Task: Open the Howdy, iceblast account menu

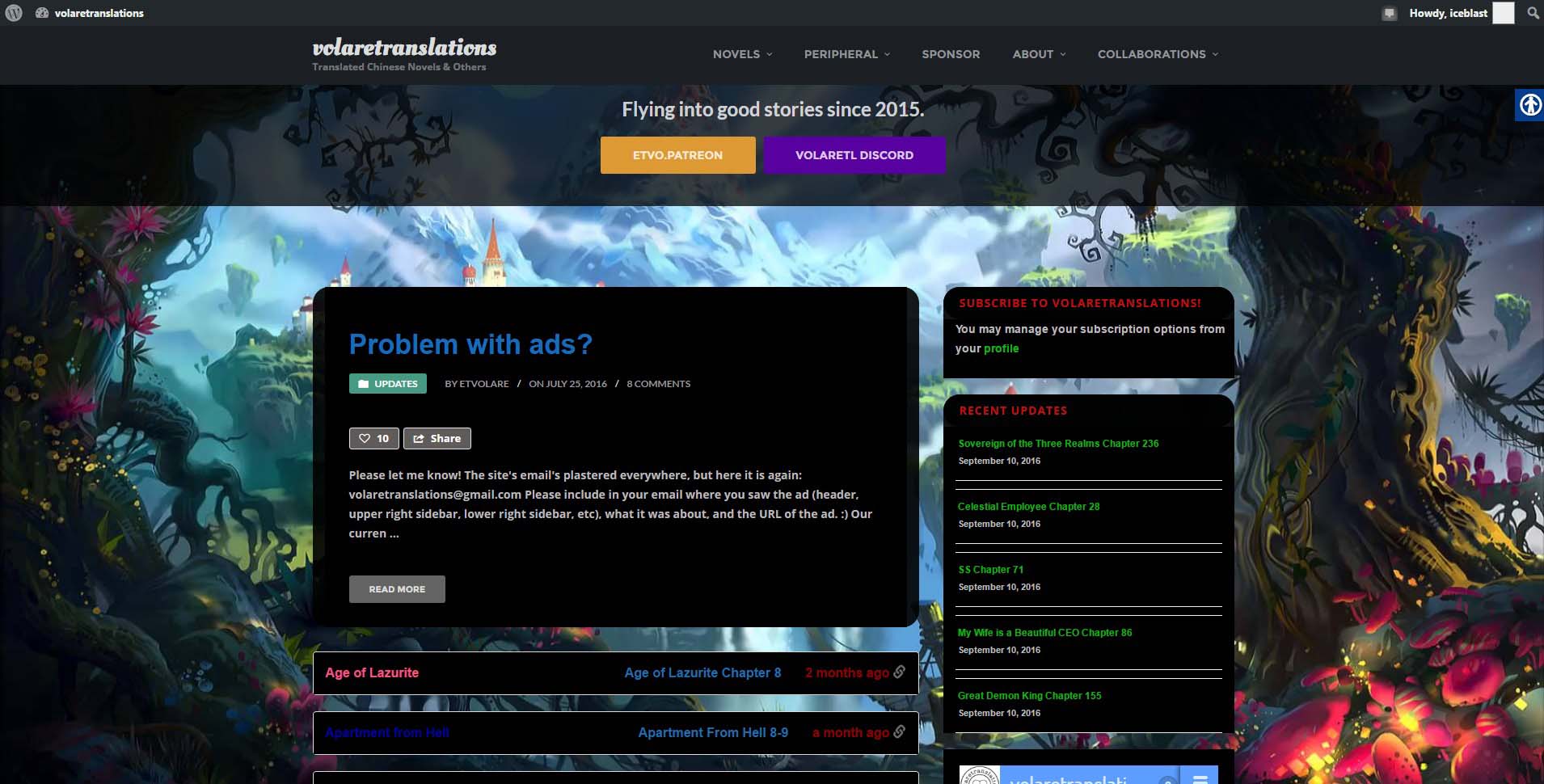Action: point(1448,13)
